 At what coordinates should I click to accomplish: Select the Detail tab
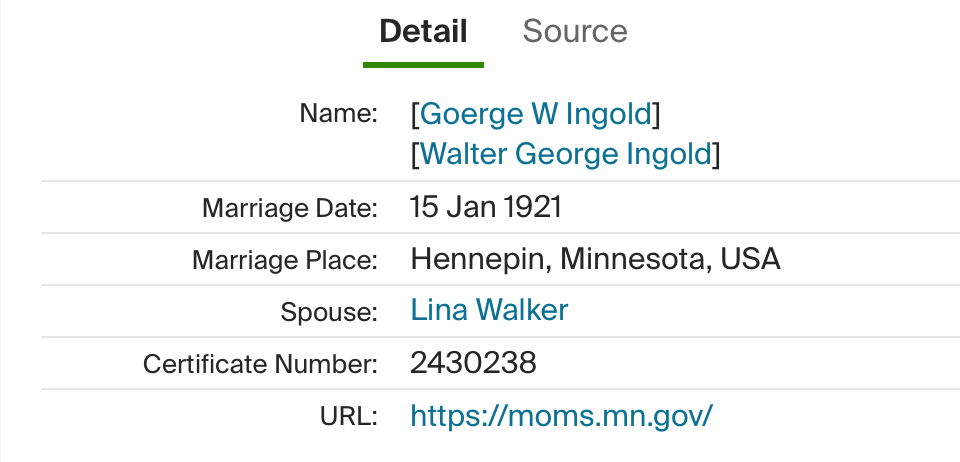click(x=423, y=31)
